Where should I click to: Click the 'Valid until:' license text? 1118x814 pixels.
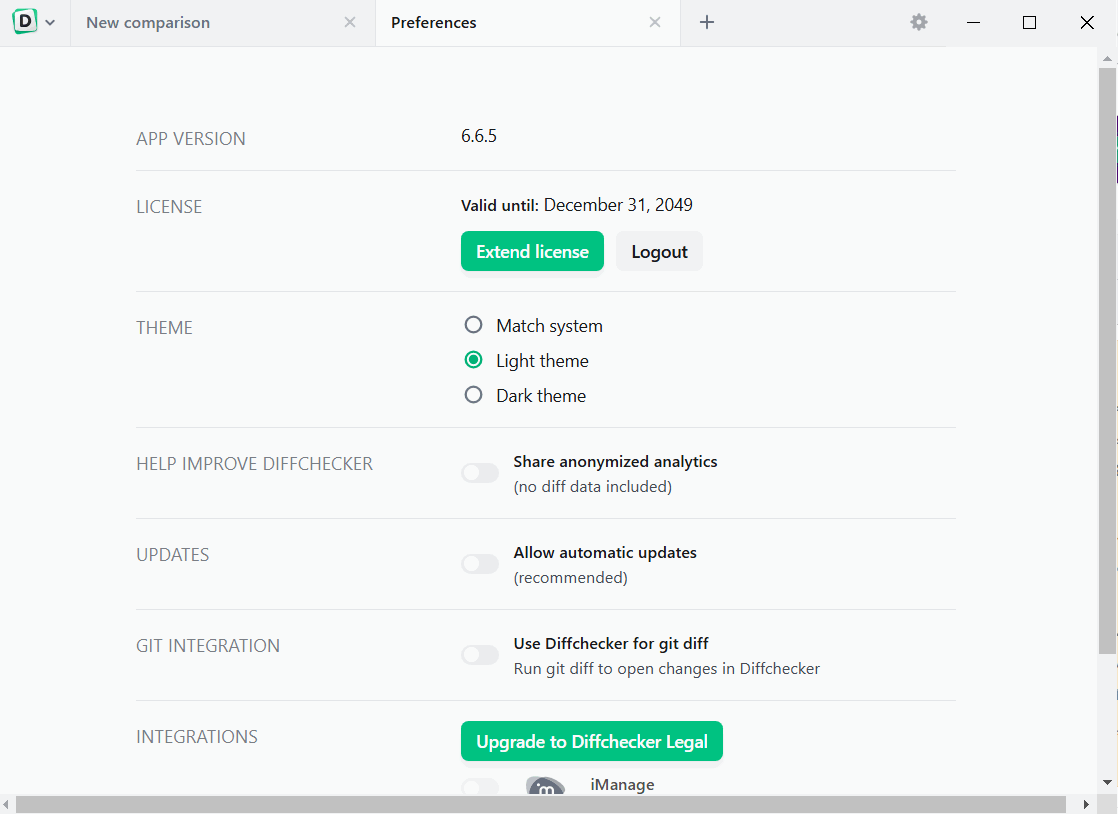point(500,205)
